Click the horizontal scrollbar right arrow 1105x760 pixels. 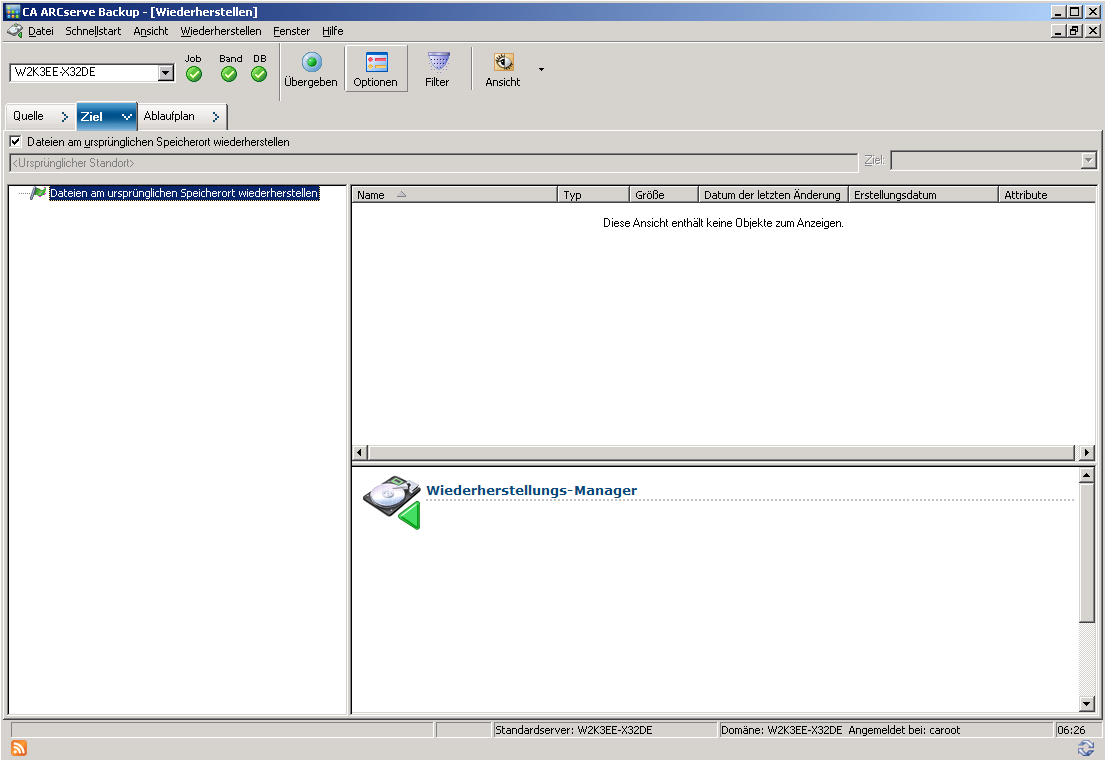pos(1087,453)
